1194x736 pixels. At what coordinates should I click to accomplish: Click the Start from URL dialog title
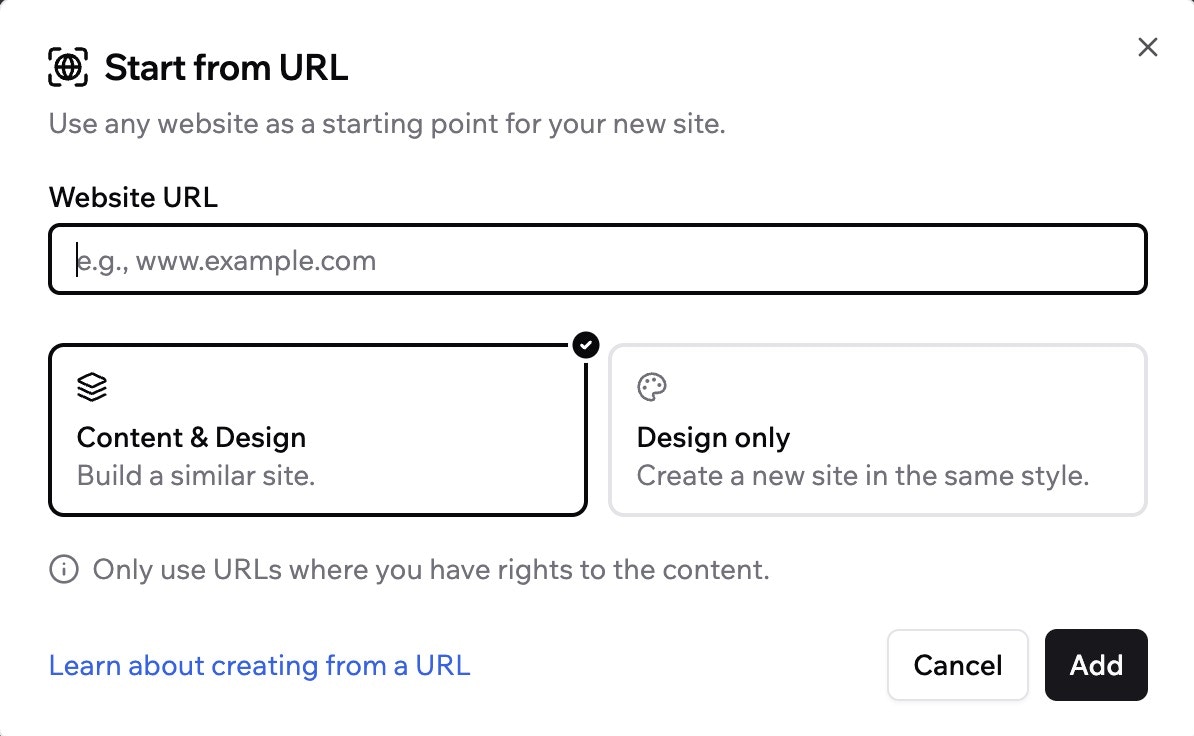coord(227,67)
